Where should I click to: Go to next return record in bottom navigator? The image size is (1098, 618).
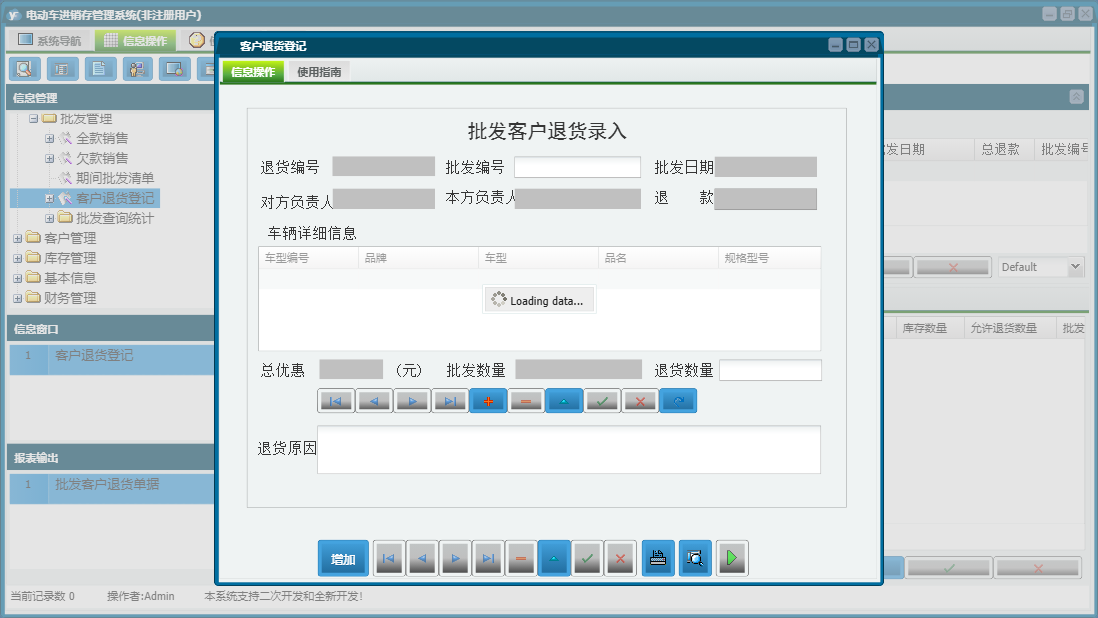click(x=455, y=559)
